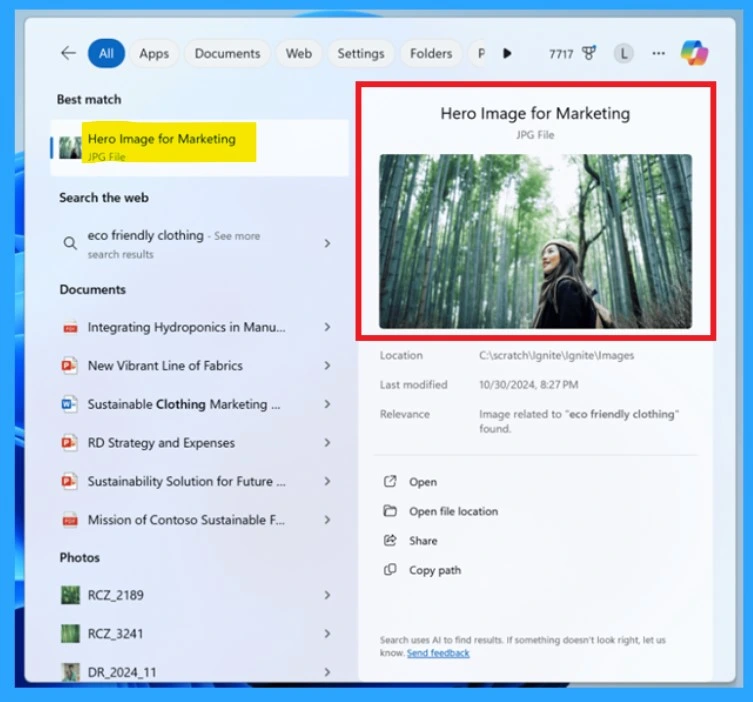Click the bamboo forest preview image

[x=535, y=241]
